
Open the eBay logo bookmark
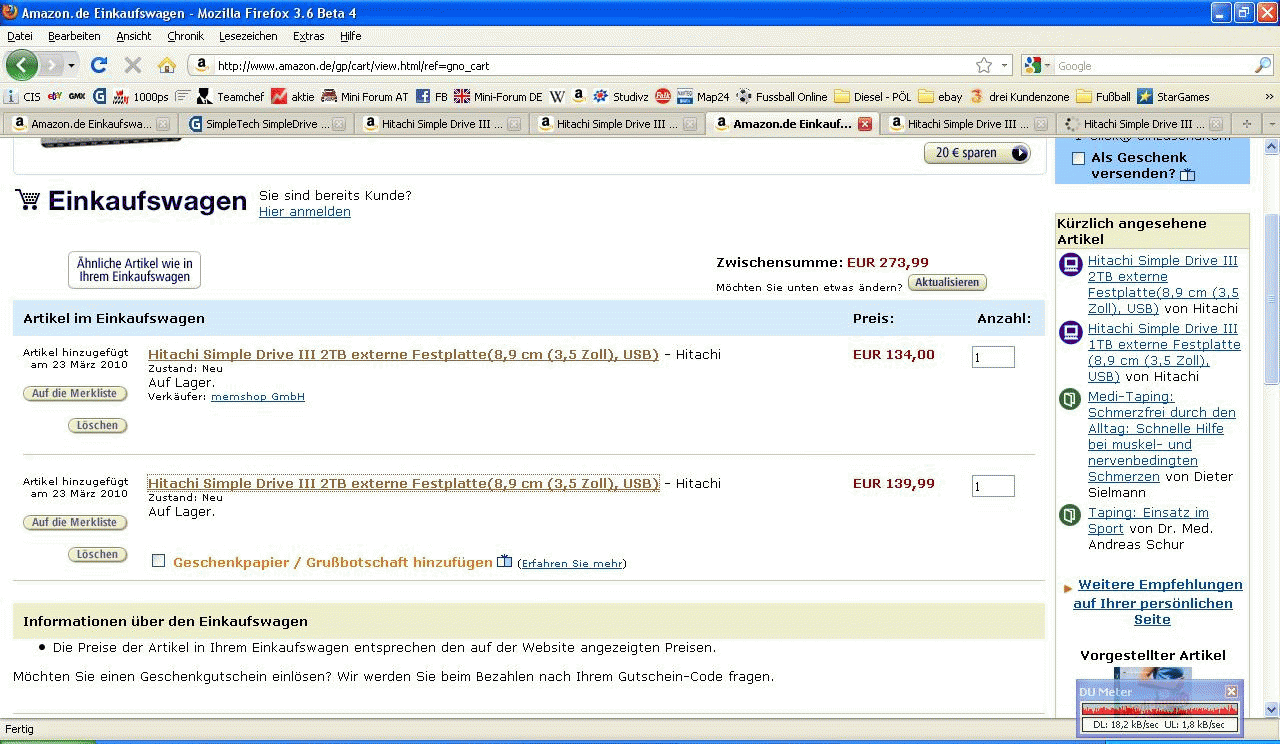(55, 97)
